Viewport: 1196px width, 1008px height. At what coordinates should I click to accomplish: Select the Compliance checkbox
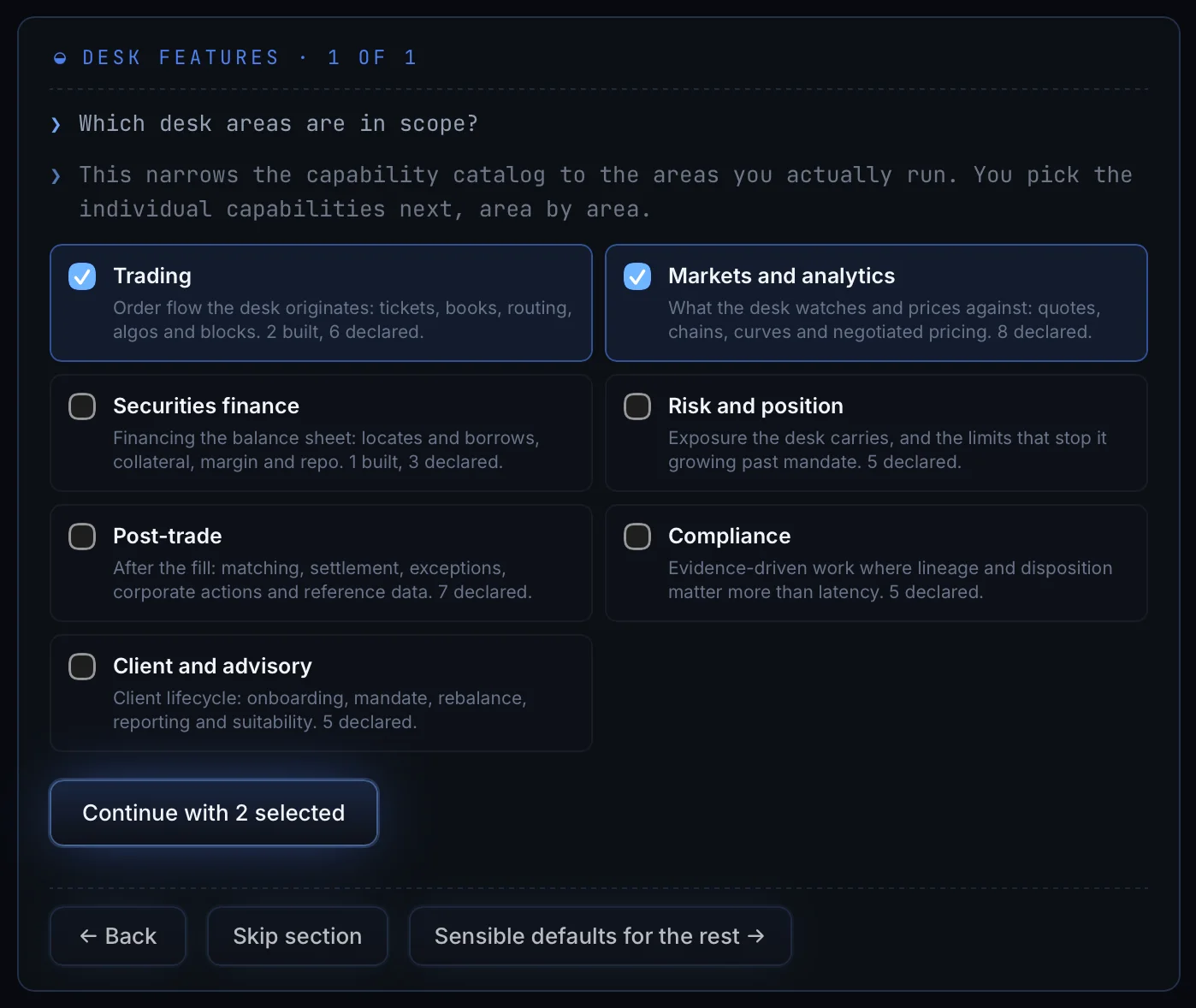point(637,537)
